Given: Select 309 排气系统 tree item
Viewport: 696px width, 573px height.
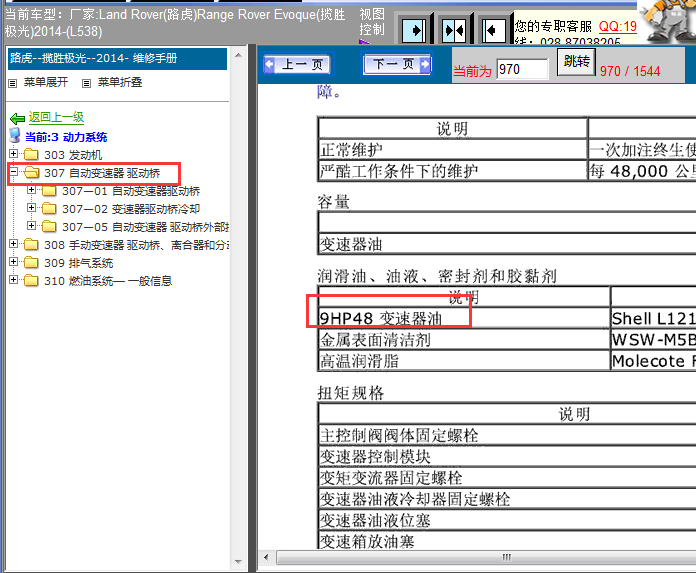Looking at the screenshot, I should [79, 263].
